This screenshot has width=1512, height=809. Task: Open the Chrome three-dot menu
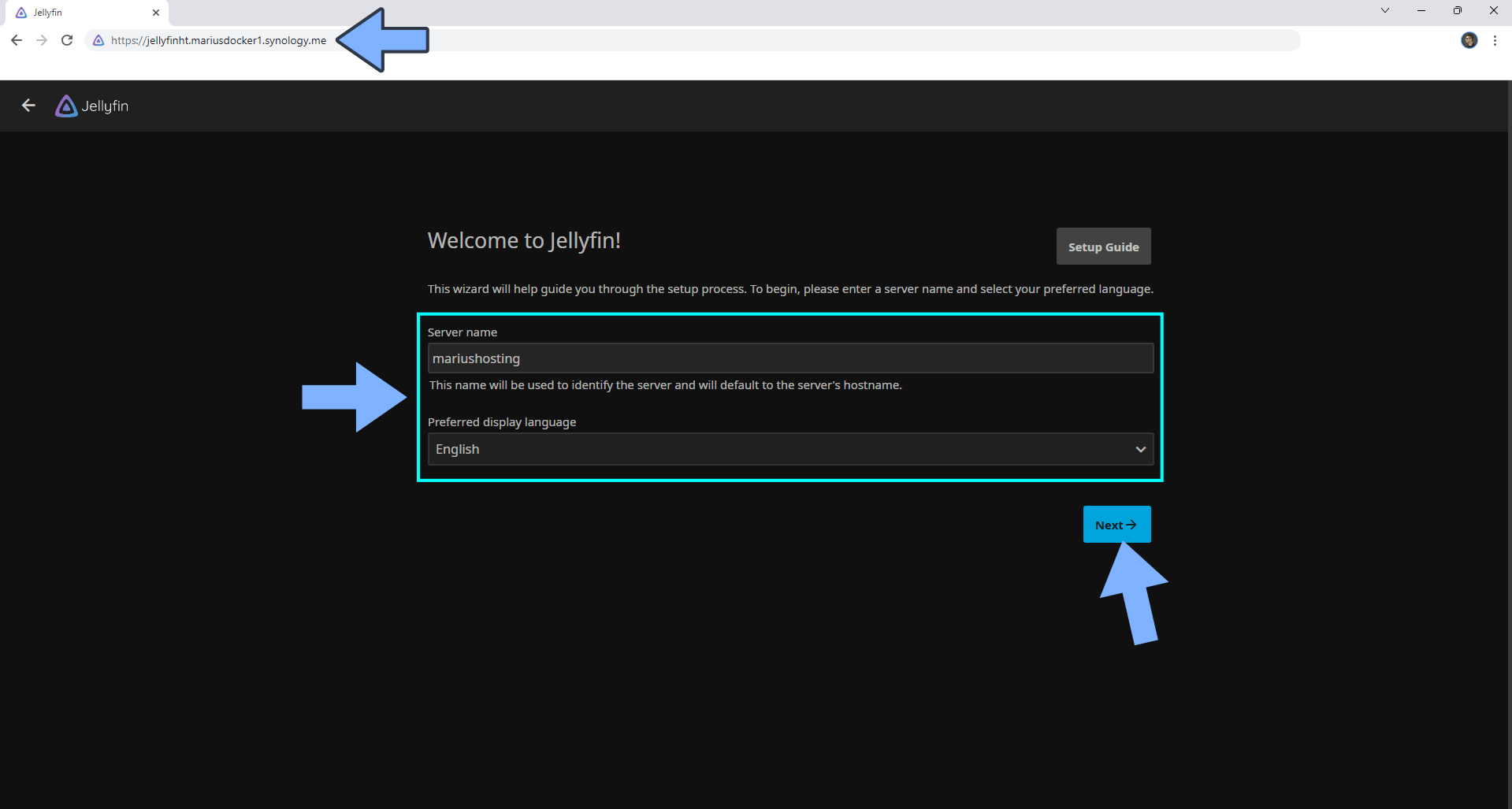click(x=1495, y=40)
